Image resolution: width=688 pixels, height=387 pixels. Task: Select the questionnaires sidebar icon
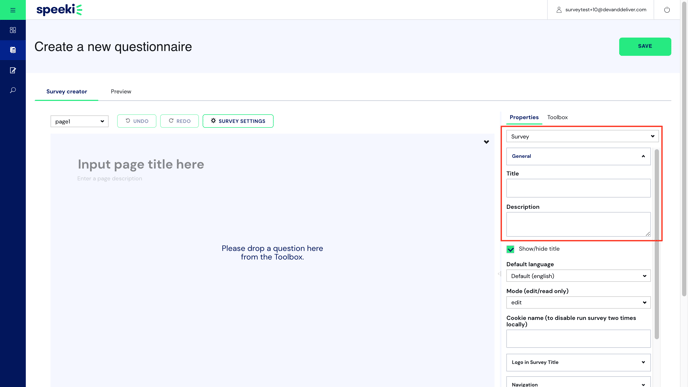tap(13, 50)
